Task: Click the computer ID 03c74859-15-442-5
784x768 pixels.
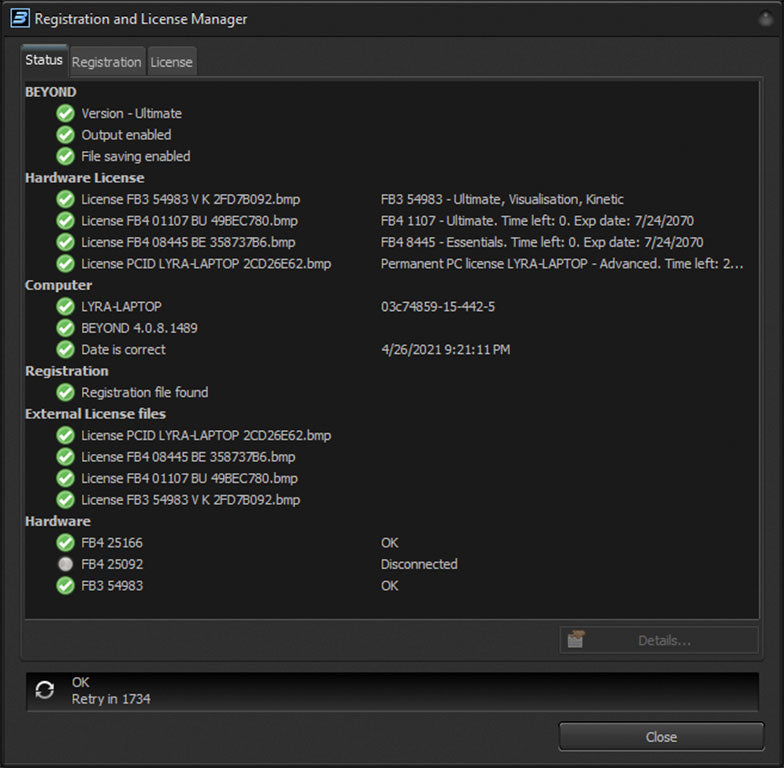Action: coord(438,306)
